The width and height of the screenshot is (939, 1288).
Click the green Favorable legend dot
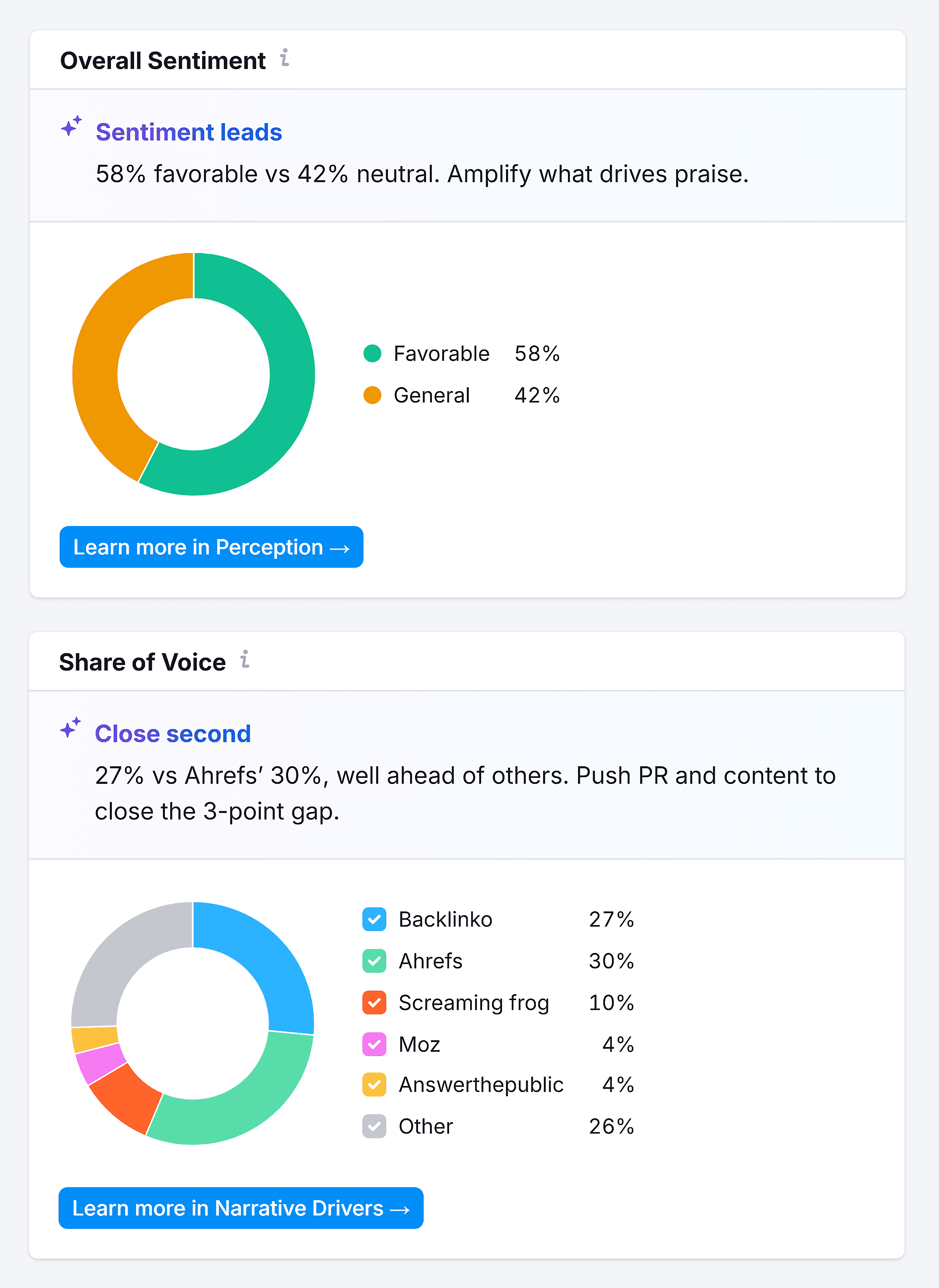click(373, 353)
